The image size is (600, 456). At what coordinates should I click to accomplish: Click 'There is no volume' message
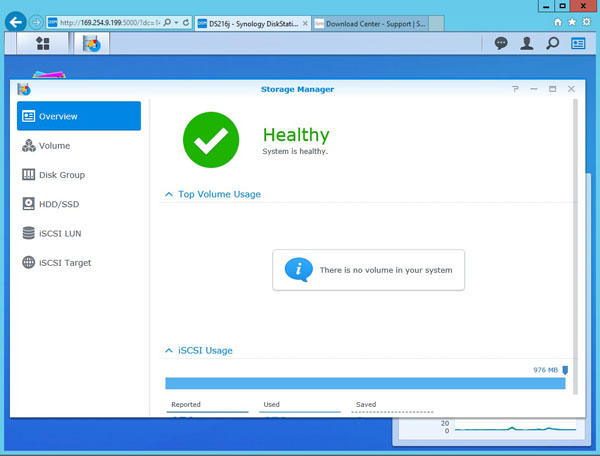(x=386, y=270)
